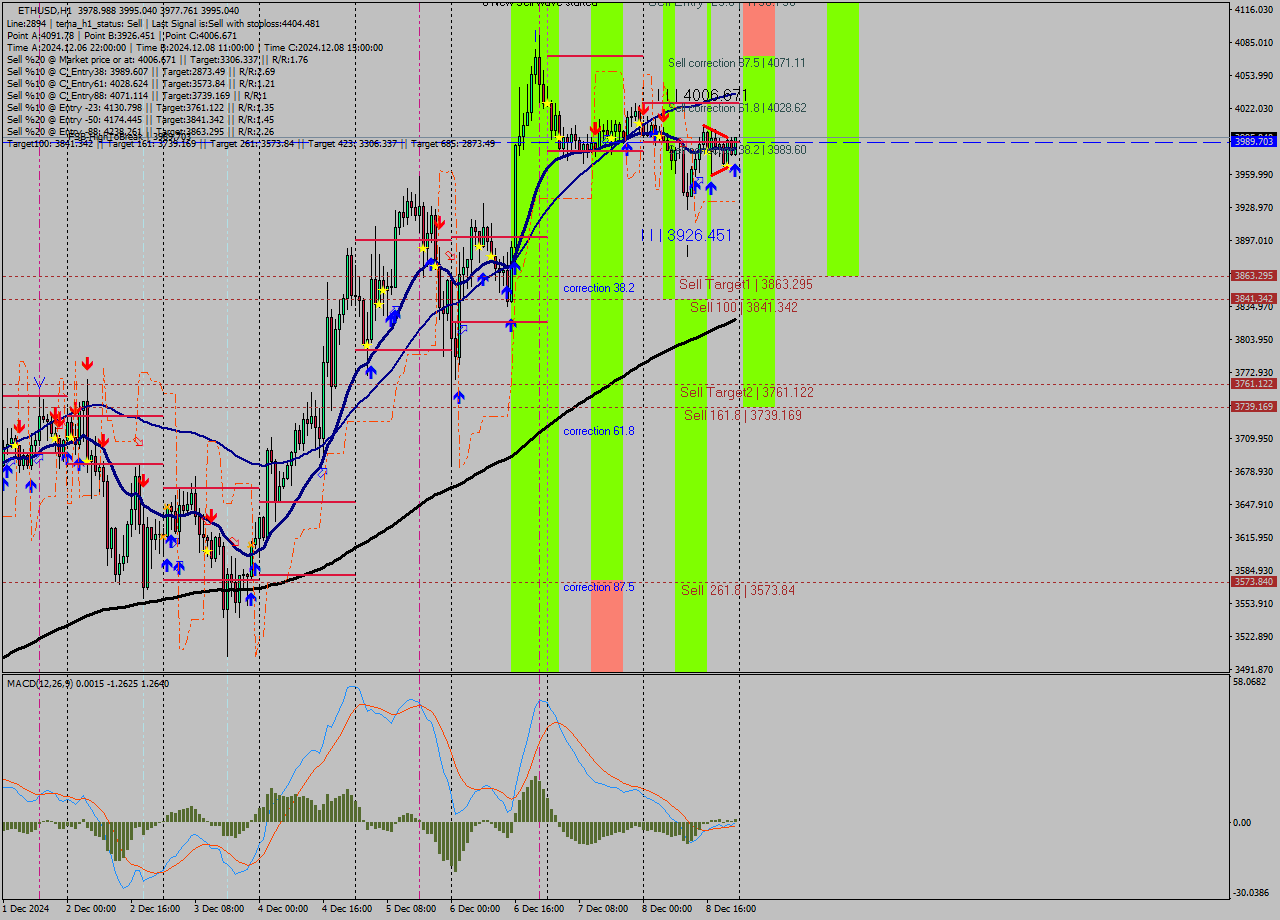
Task: Click the red triangle pattern drawn on recent candles
Action: [716, 130]
